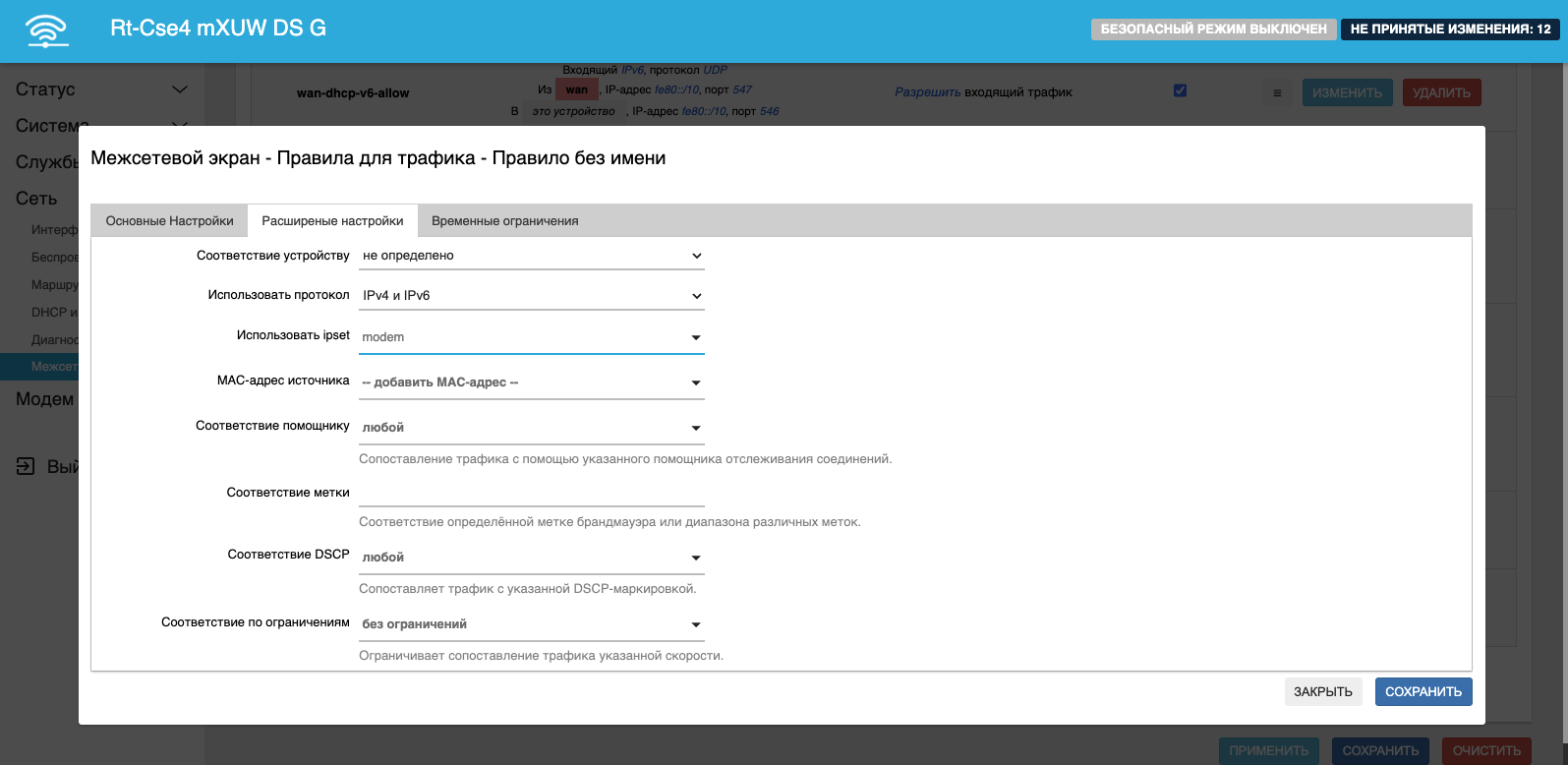Screen dimensions: 1568x765
Task: Open the Соответствие помощнику dropdown
Action: pos(531,428)
